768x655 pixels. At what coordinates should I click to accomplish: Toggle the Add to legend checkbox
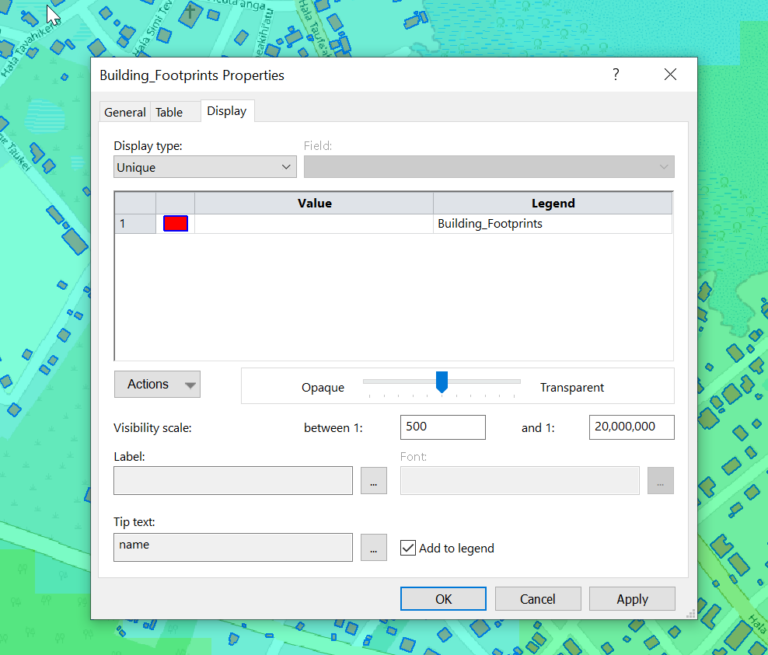coord(408,548)
